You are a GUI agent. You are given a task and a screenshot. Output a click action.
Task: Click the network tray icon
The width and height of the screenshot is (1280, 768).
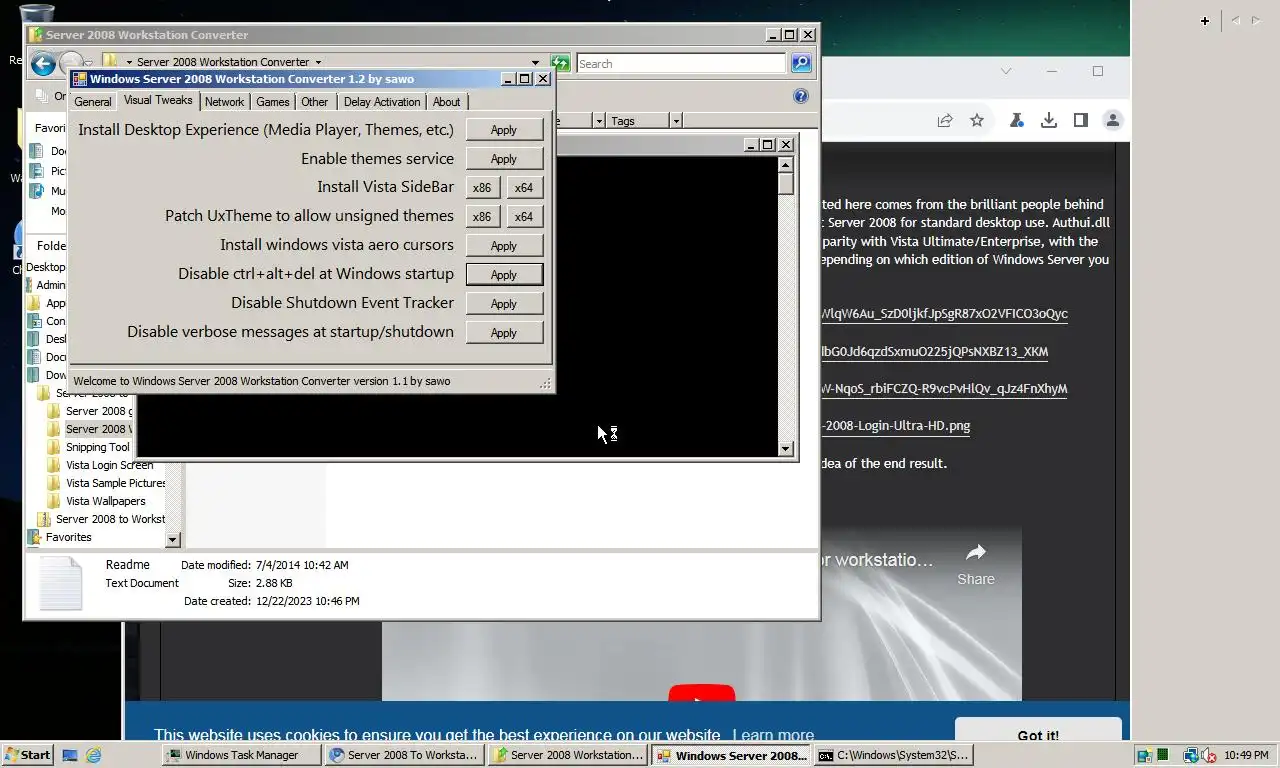1190,755
